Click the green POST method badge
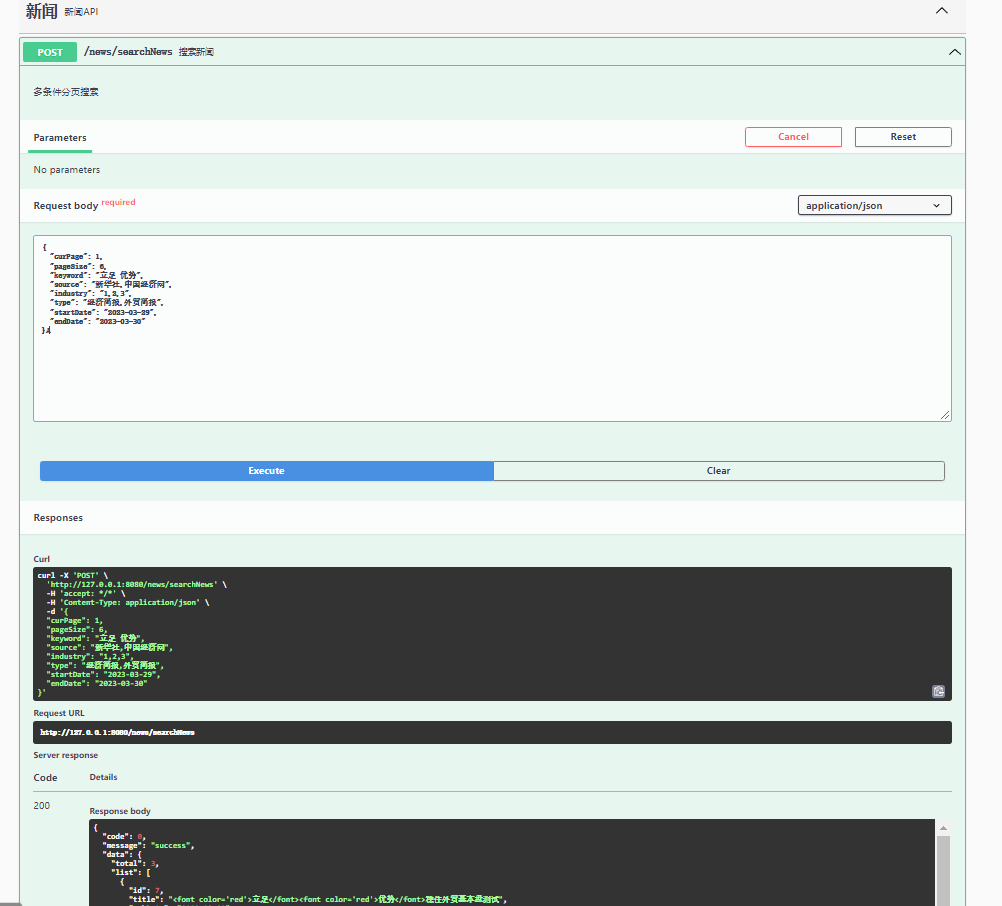The width and height of the screenshot is (1002, 906). point(50,52)
